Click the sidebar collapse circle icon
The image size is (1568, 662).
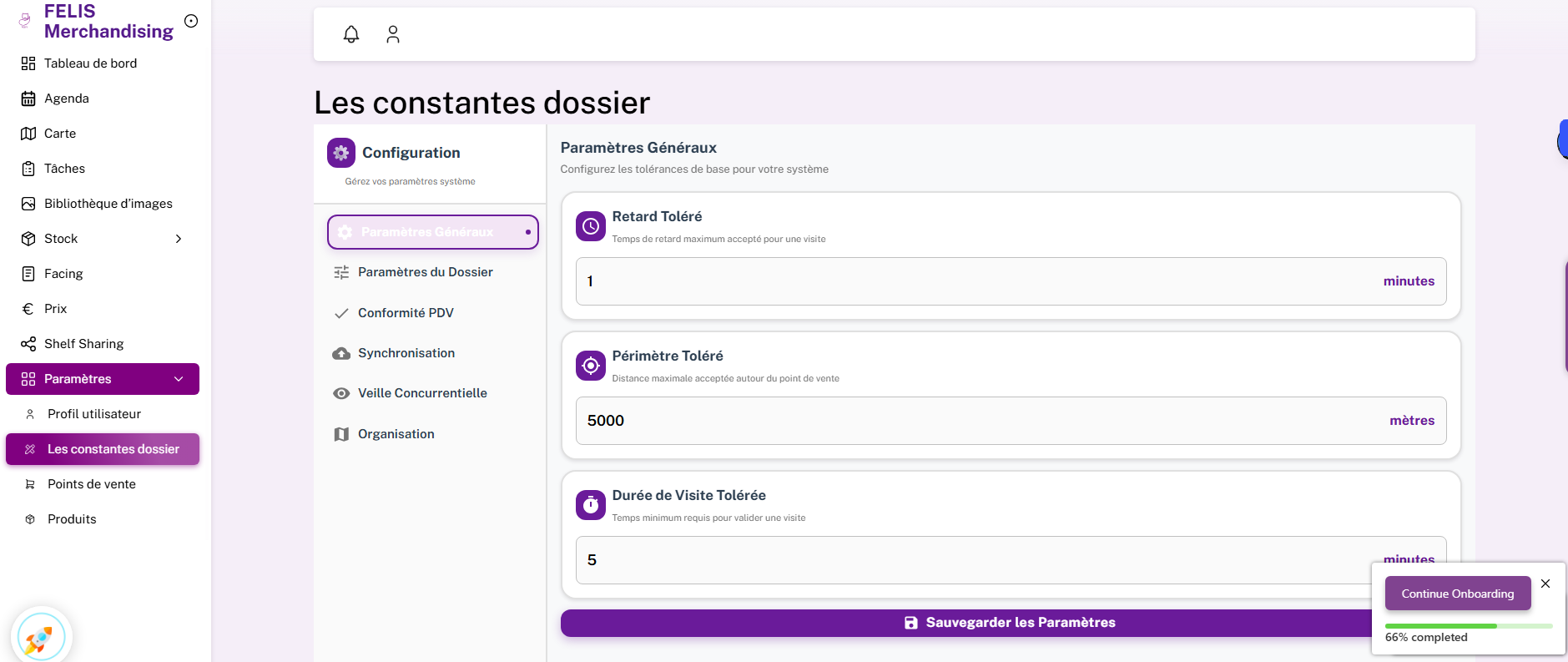pyautogui.click(x=191, y=21)
